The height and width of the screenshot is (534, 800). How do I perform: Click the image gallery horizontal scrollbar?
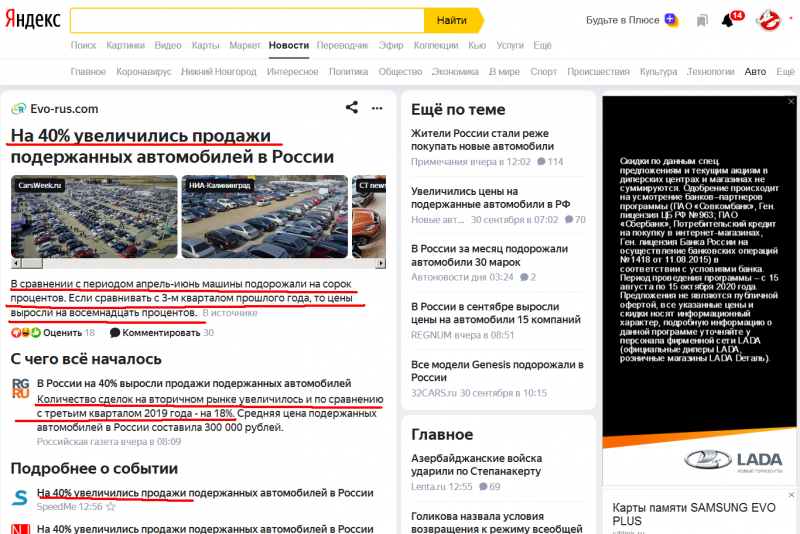[198, 263]
